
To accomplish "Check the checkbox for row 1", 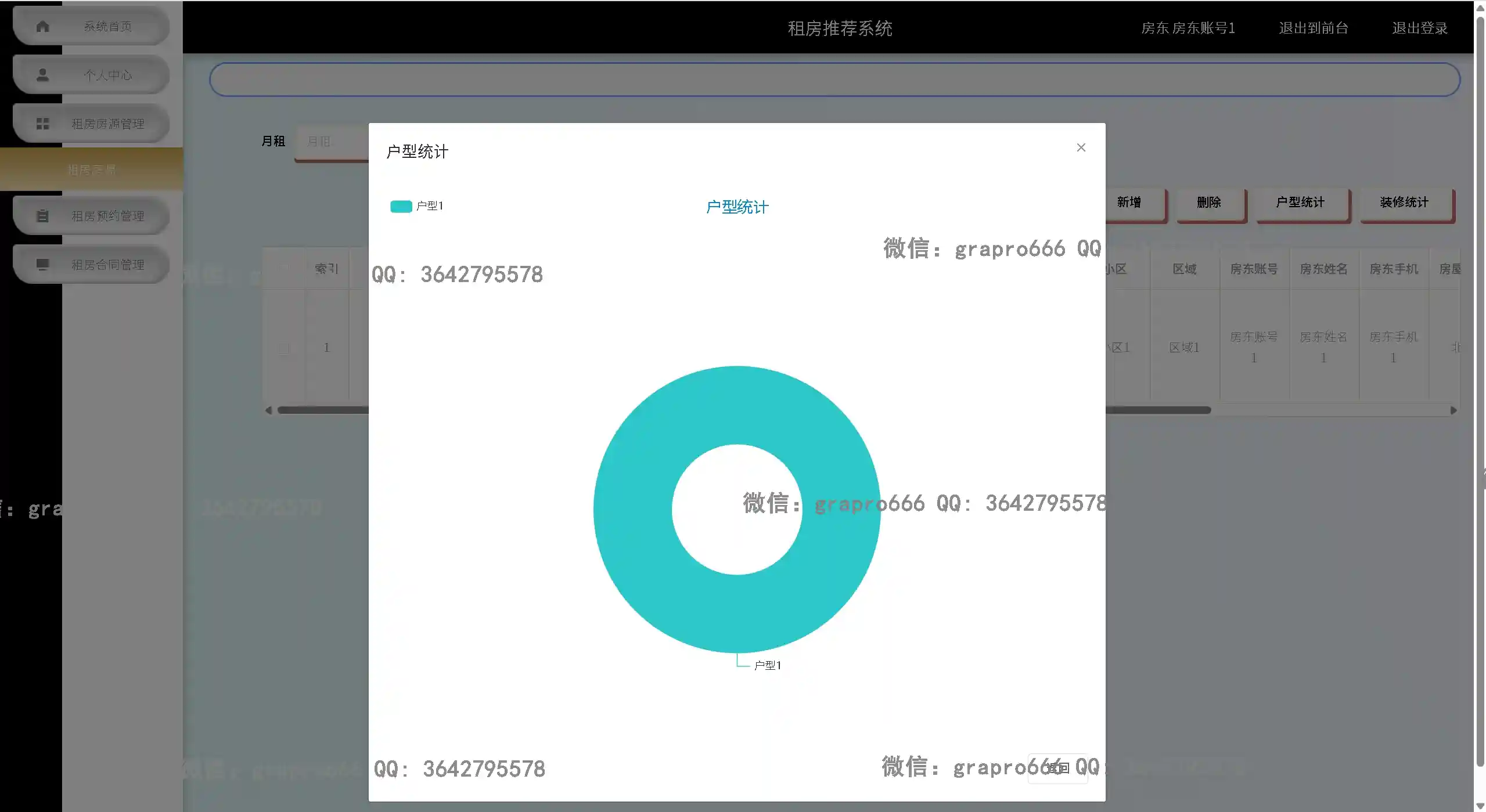I will coord(283,348).
